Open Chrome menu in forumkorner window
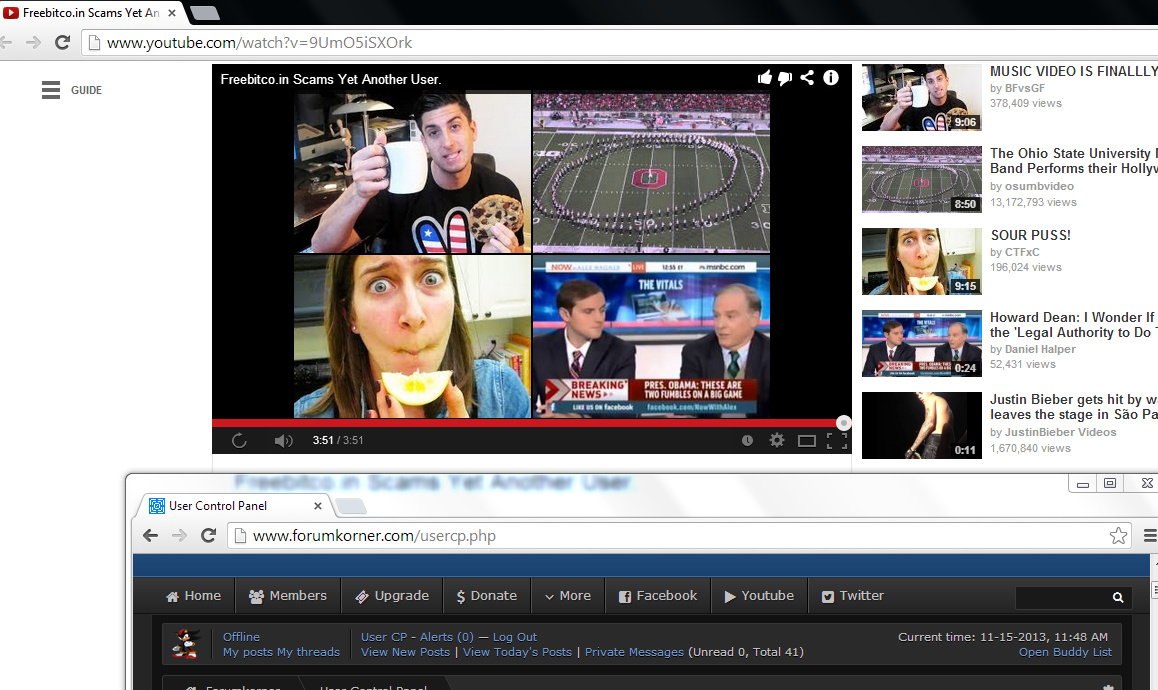The image size is (1158, 690). click(x=1150, y=536)
